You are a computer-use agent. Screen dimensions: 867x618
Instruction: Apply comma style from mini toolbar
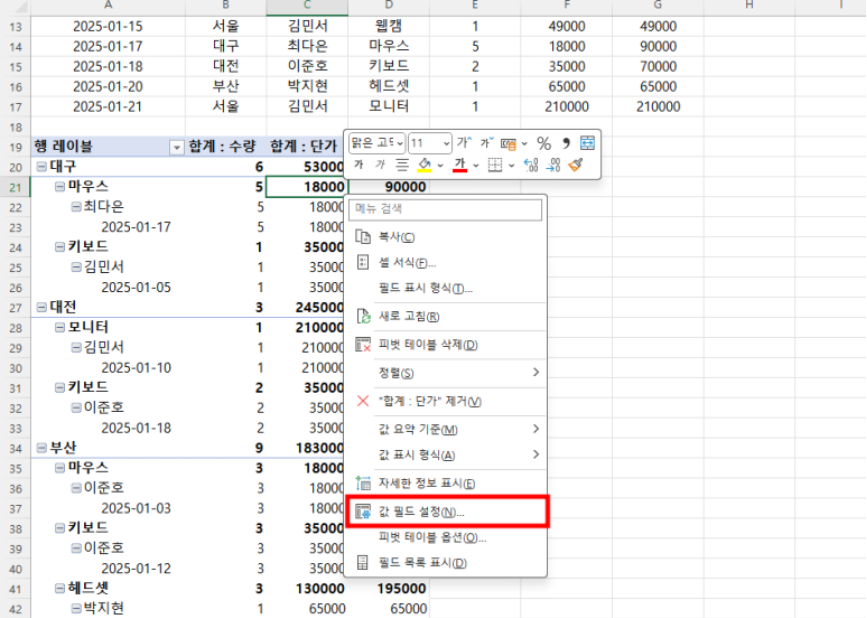point(566,143)
